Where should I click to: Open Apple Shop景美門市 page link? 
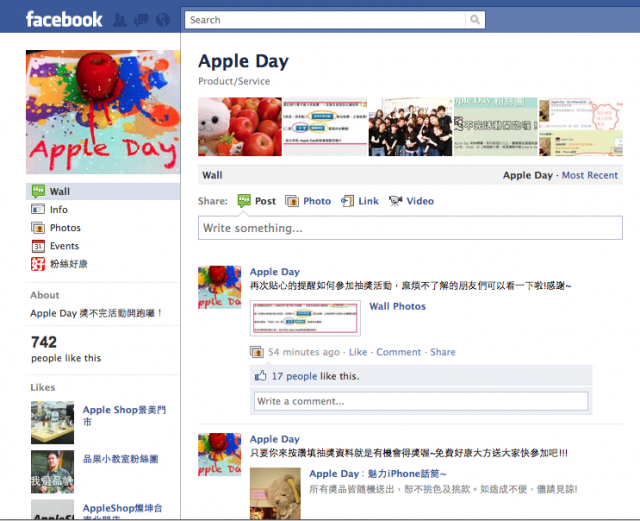point(124,416)
